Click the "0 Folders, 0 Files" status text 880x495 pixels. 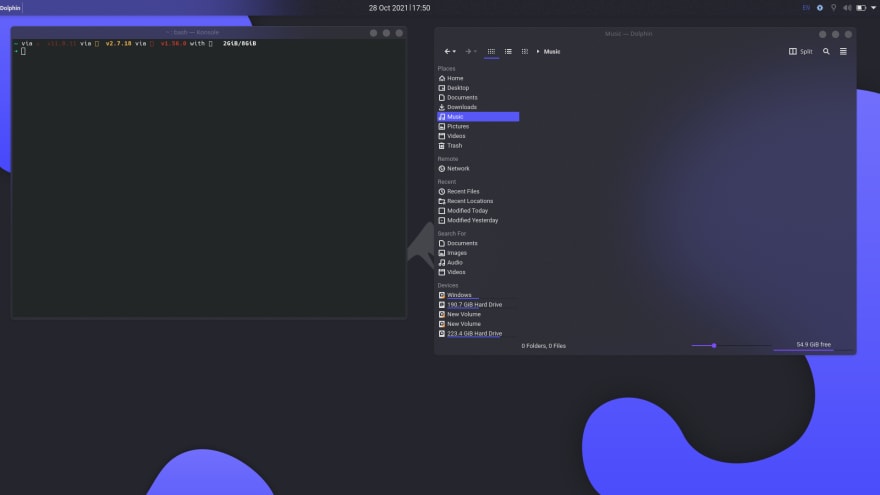click(x=543, y=346)
